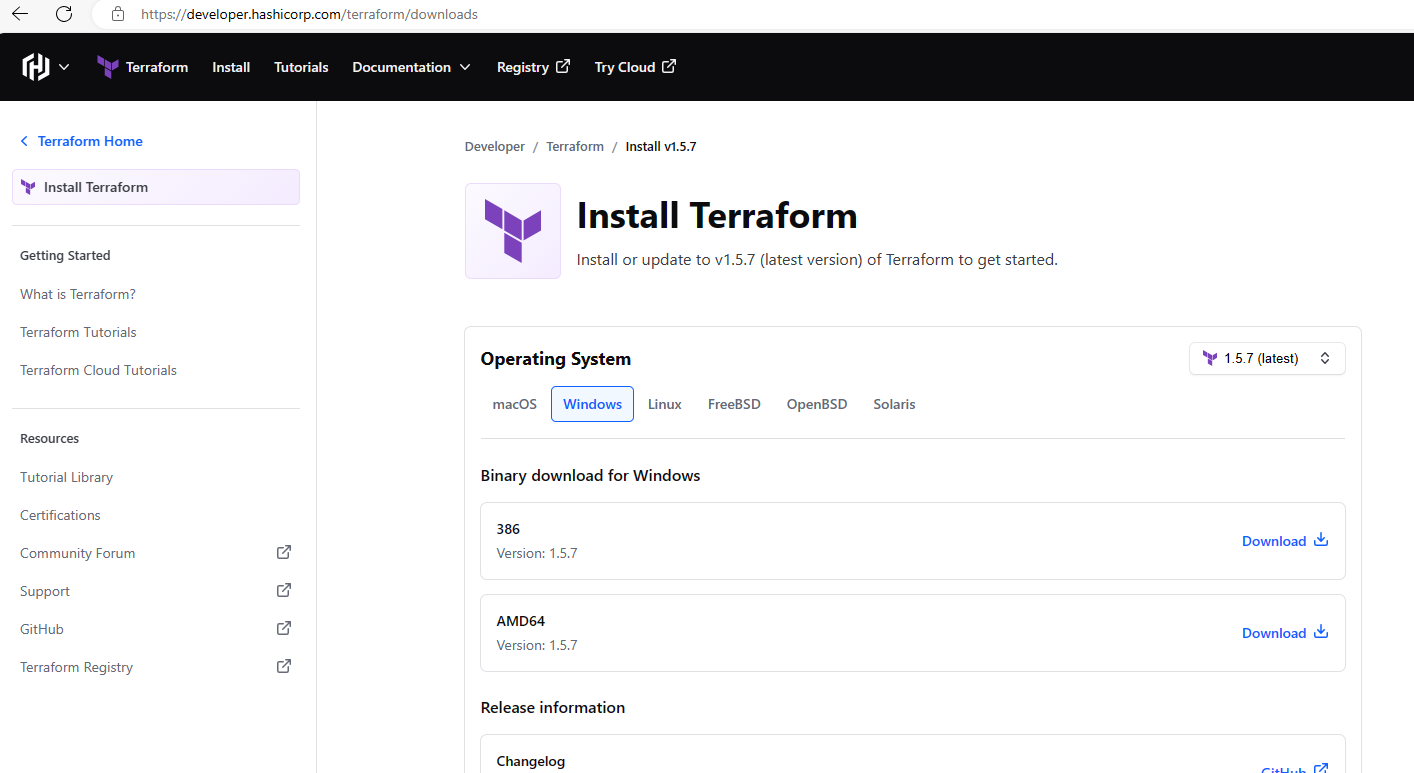Click the Install Terraform page heading
The image size is (1414, 773).
717,216
